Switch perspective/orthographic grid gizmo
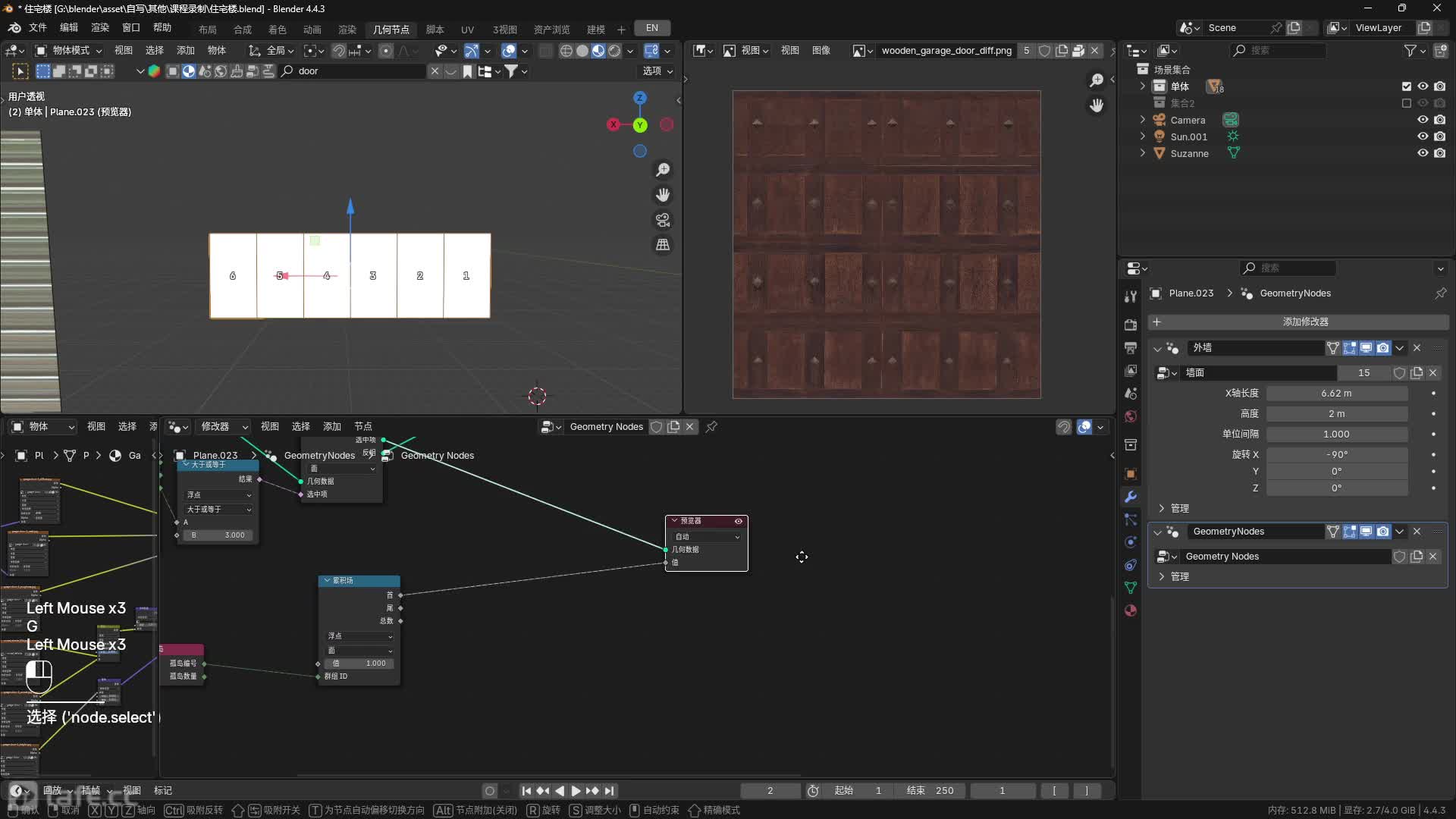 663,245
